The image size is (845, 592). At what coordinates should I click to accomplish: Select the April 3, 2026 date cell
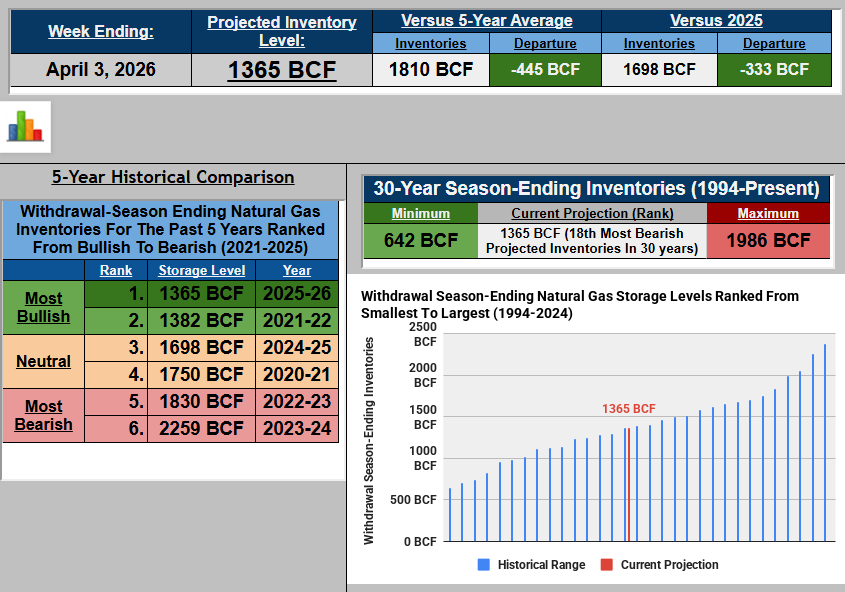click(101, 69)
